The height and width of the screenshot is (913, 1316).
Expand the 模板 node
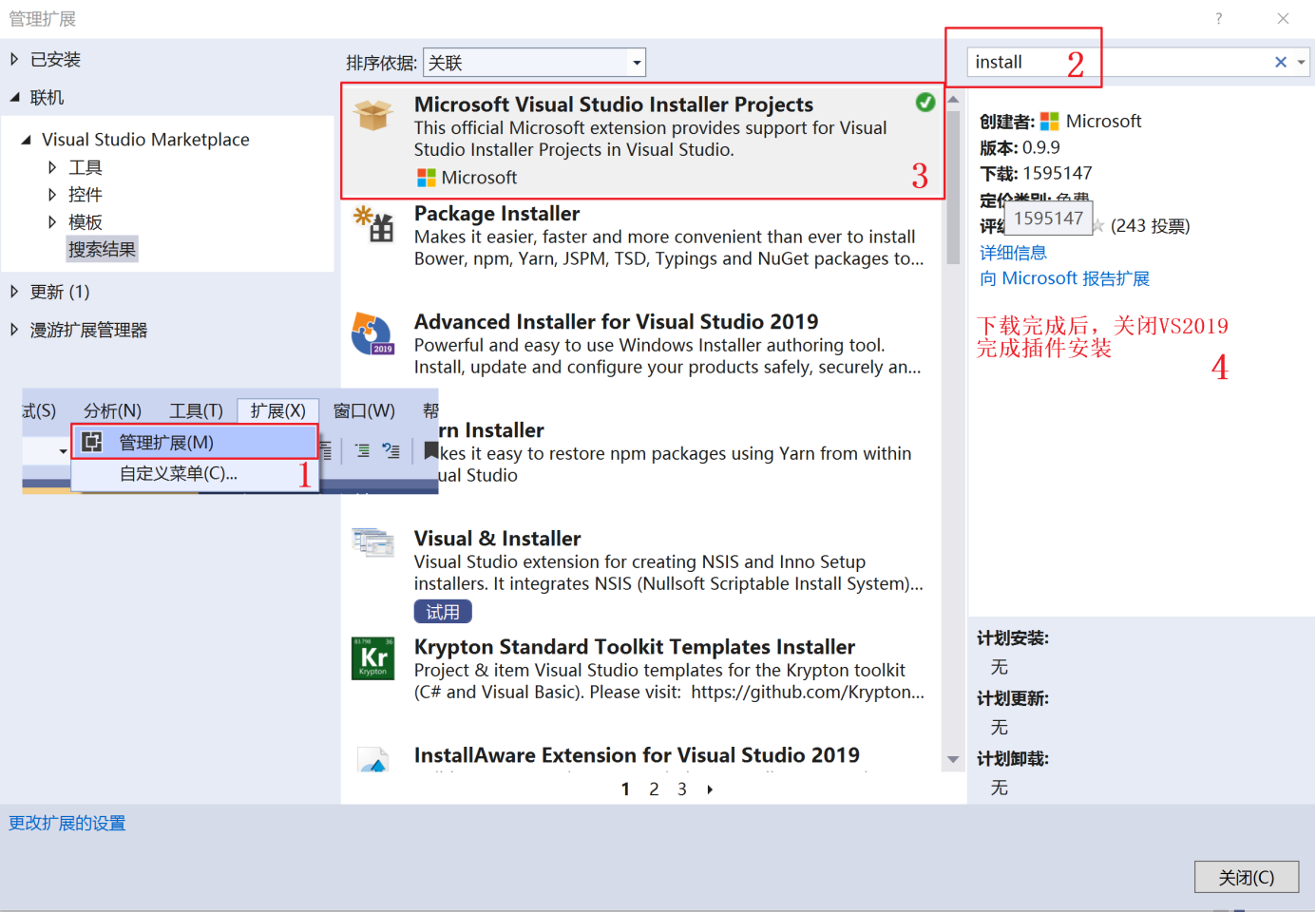(x=52, y=222)
